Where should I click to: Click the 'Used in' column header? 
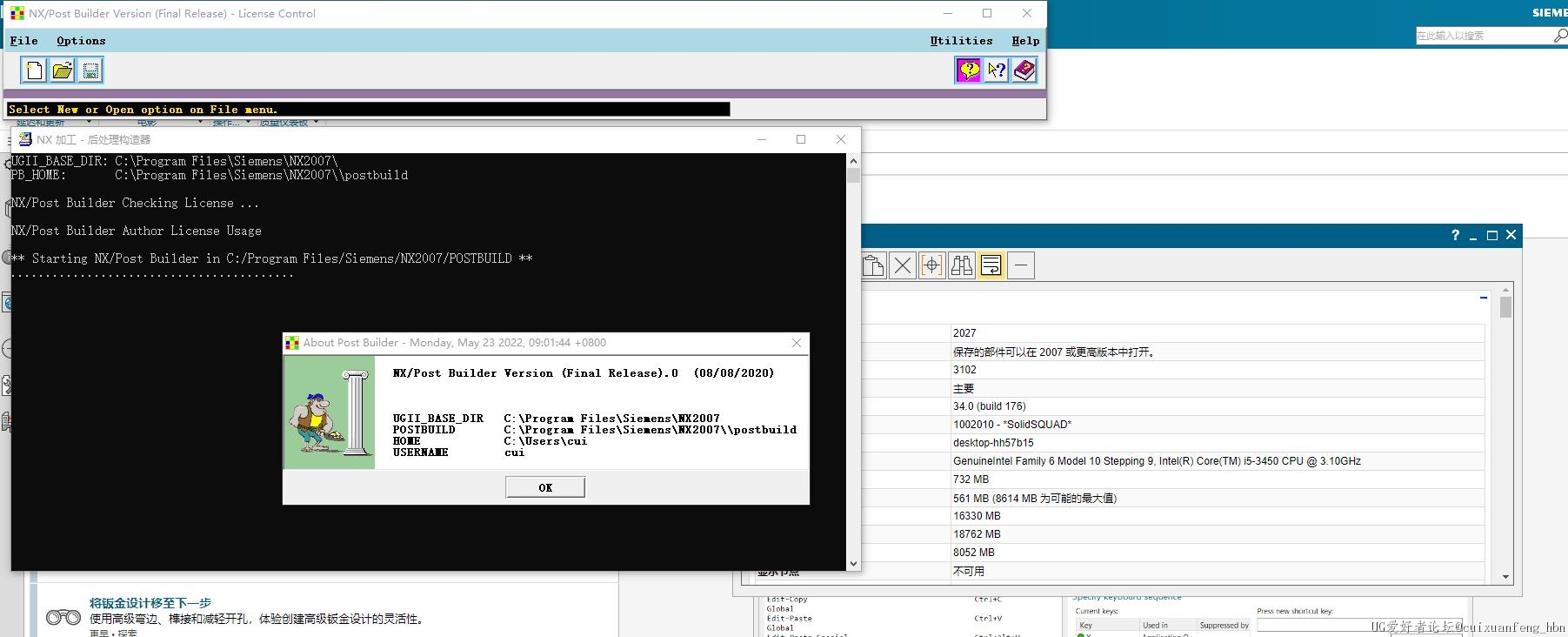click(x=1168, y=626)
